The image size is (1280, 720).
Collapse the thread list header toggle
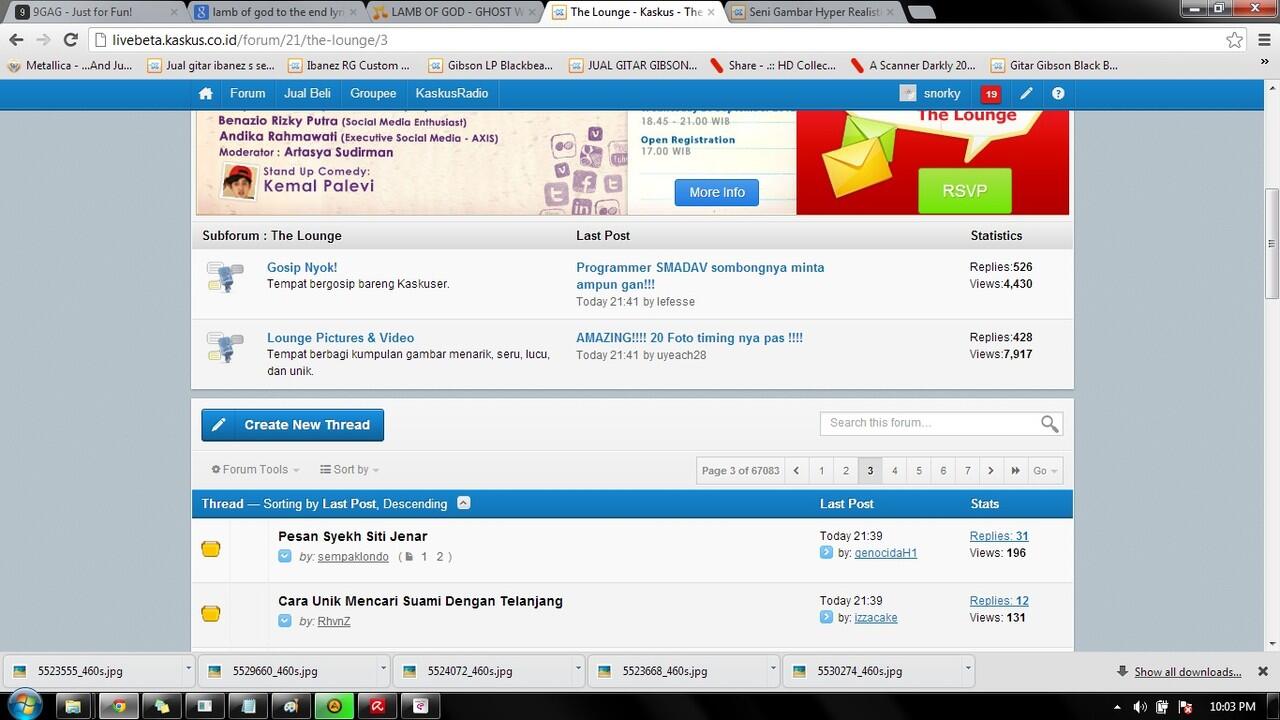click(x=464, y=503)
